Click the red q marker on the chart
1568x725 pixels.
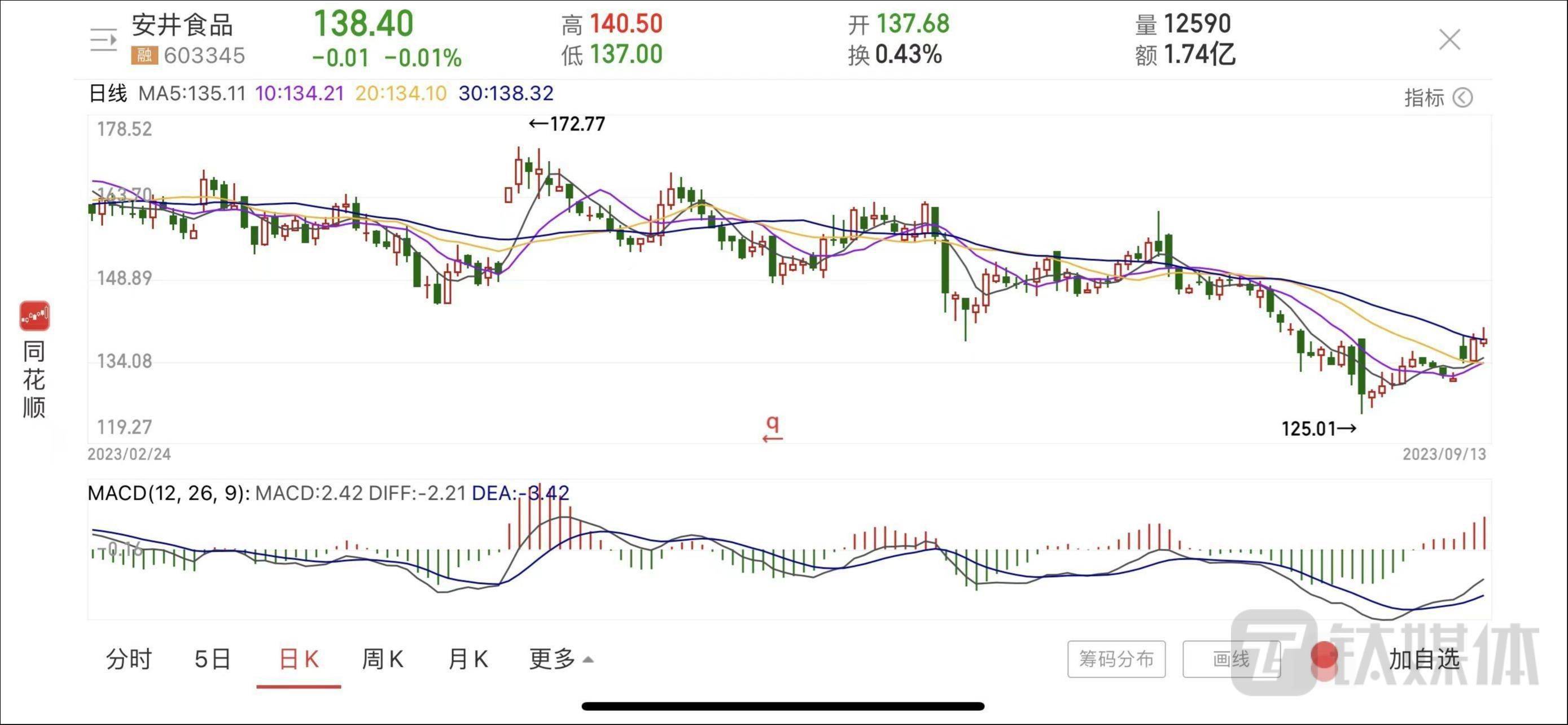pos(773,428)
